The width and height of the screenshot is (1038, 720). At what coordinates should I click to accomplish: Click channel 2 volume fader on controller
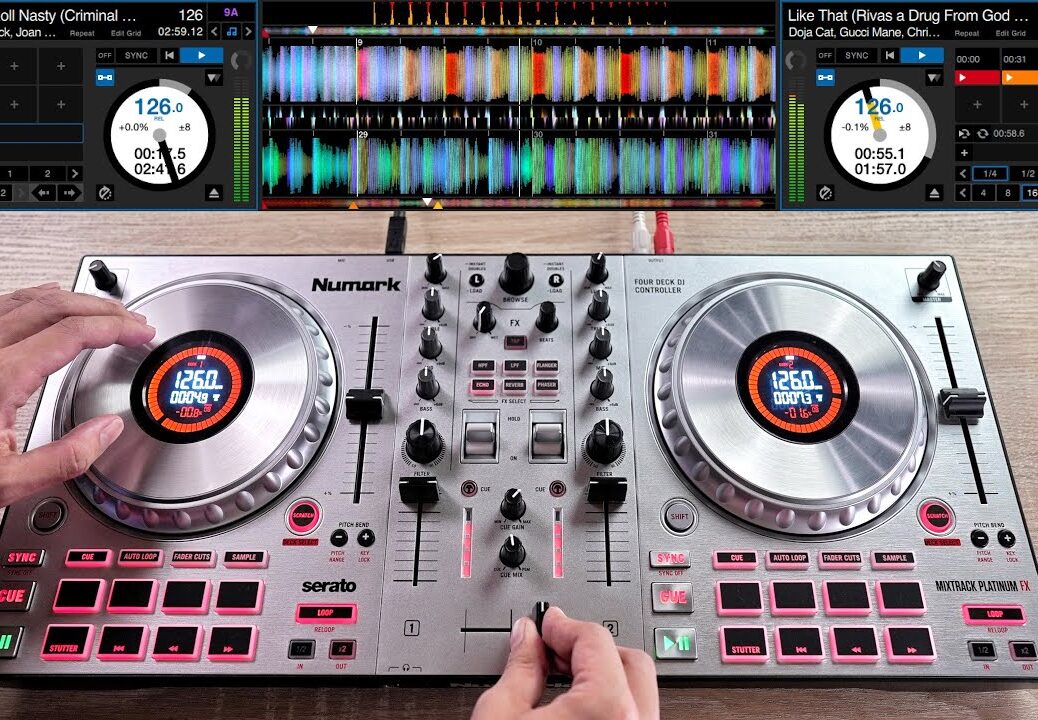tap(607, 490)
